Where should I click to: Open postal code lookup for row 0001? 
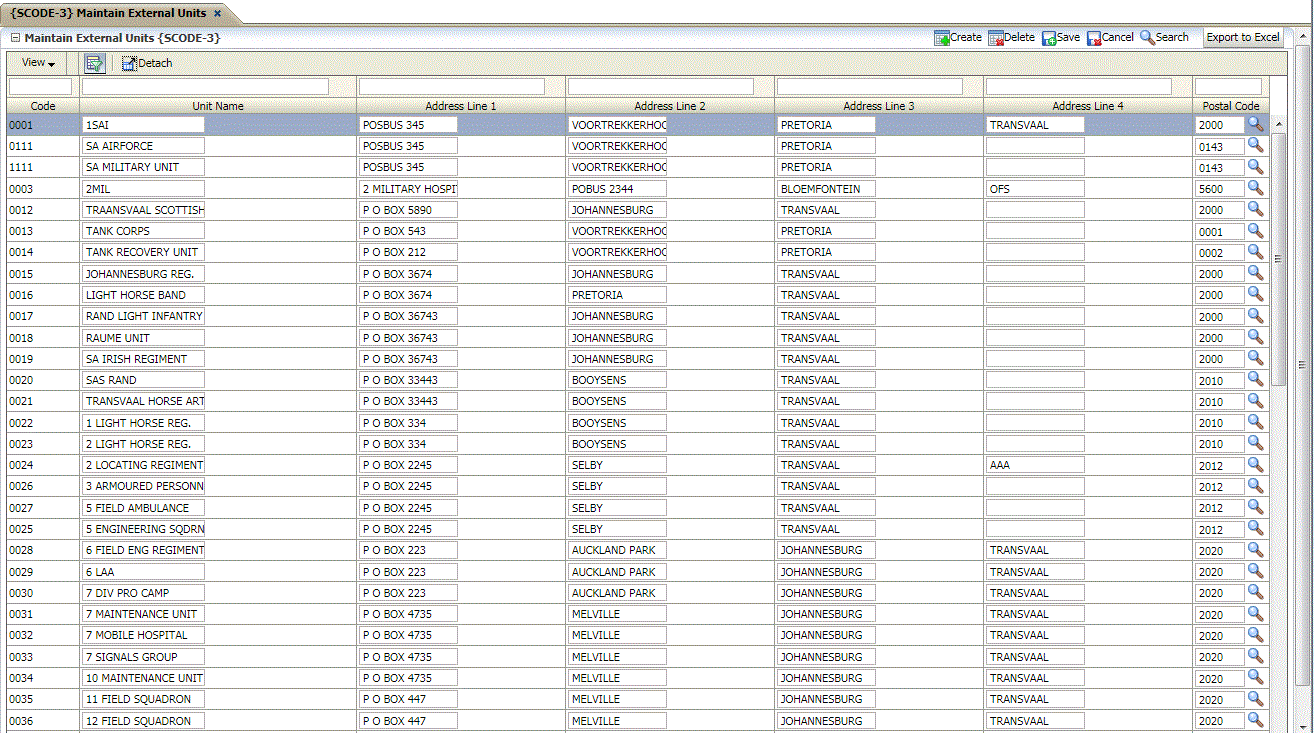pos(1255,124)
